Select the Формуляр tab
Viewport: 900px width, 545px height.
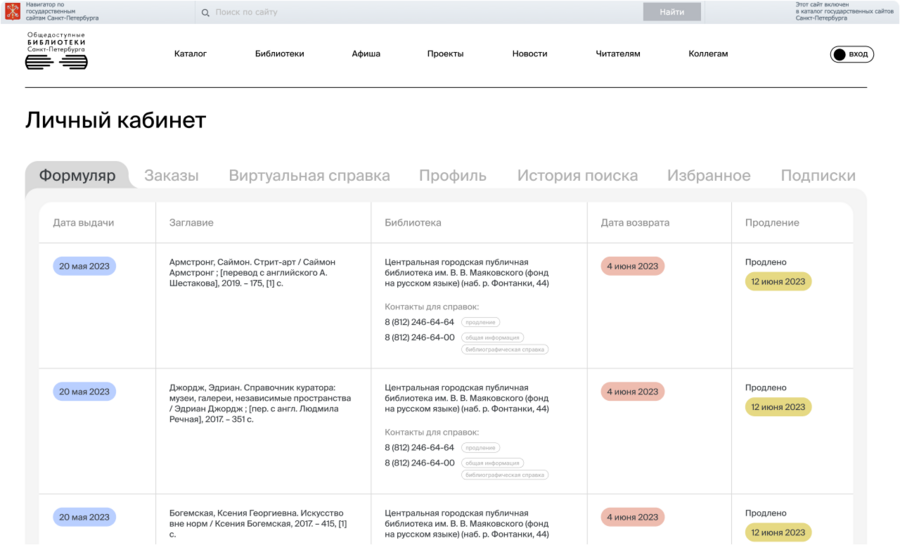coord(77,176)
